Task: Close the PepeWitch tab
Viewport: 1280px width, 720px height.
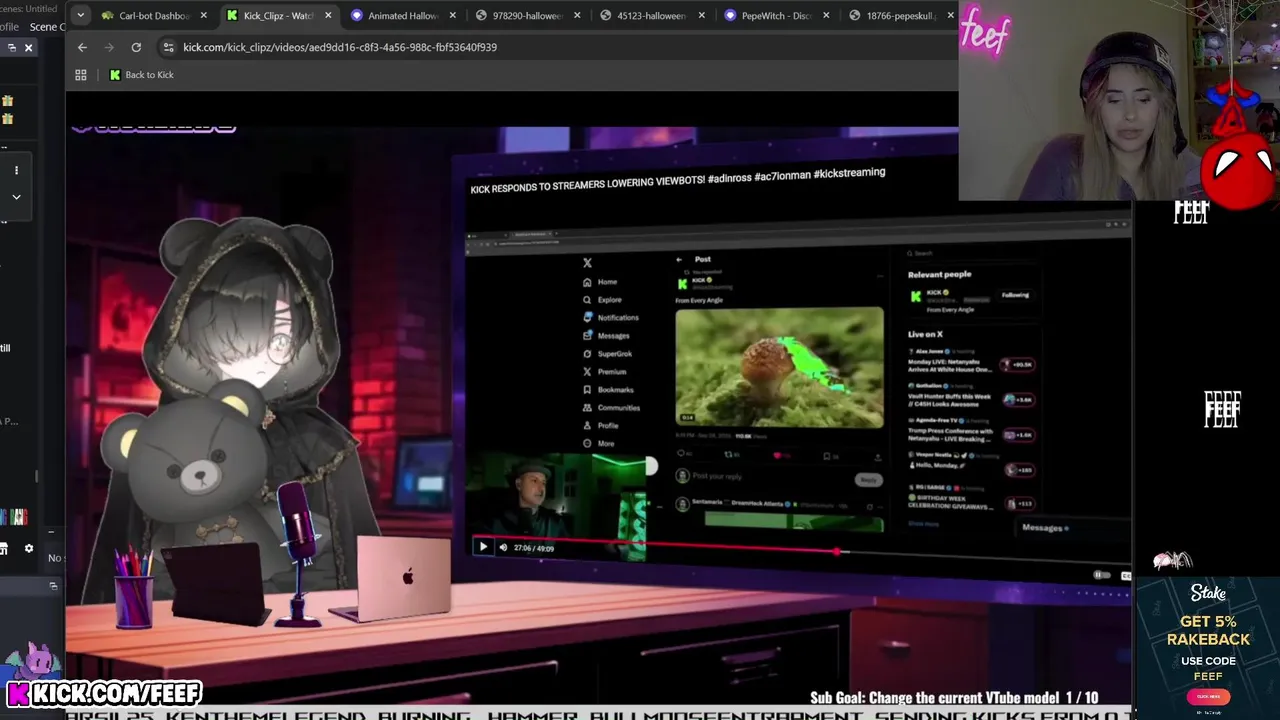Action: [x=825, y=16]
